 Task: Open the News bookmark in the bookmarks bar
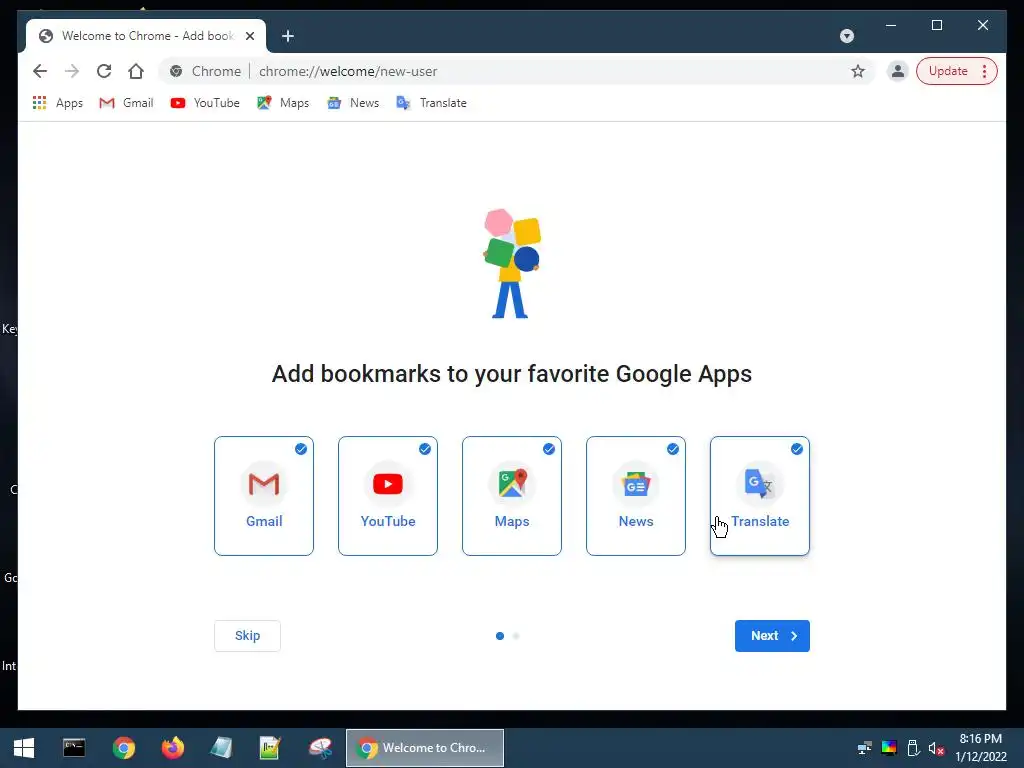[x=353, y=103]
